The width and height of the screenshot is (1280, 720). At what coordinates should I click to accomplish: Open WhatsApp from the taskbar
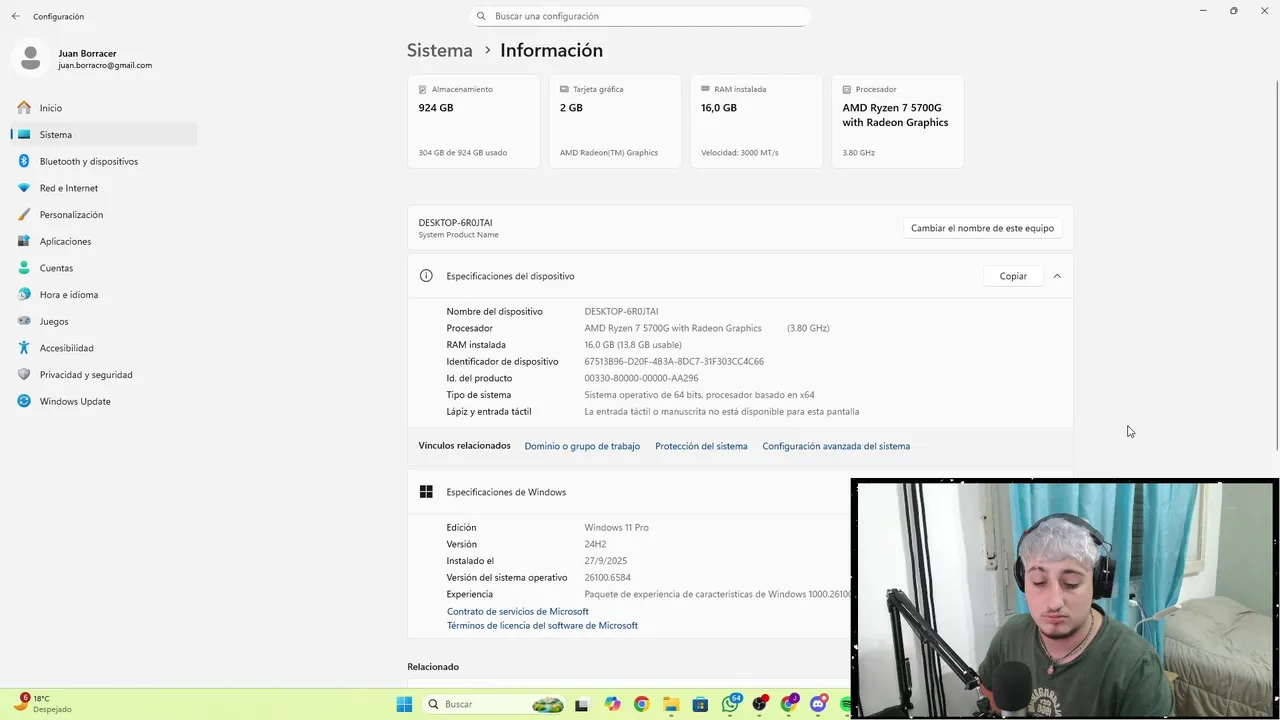pyautogui.click(x=730, y=704)
